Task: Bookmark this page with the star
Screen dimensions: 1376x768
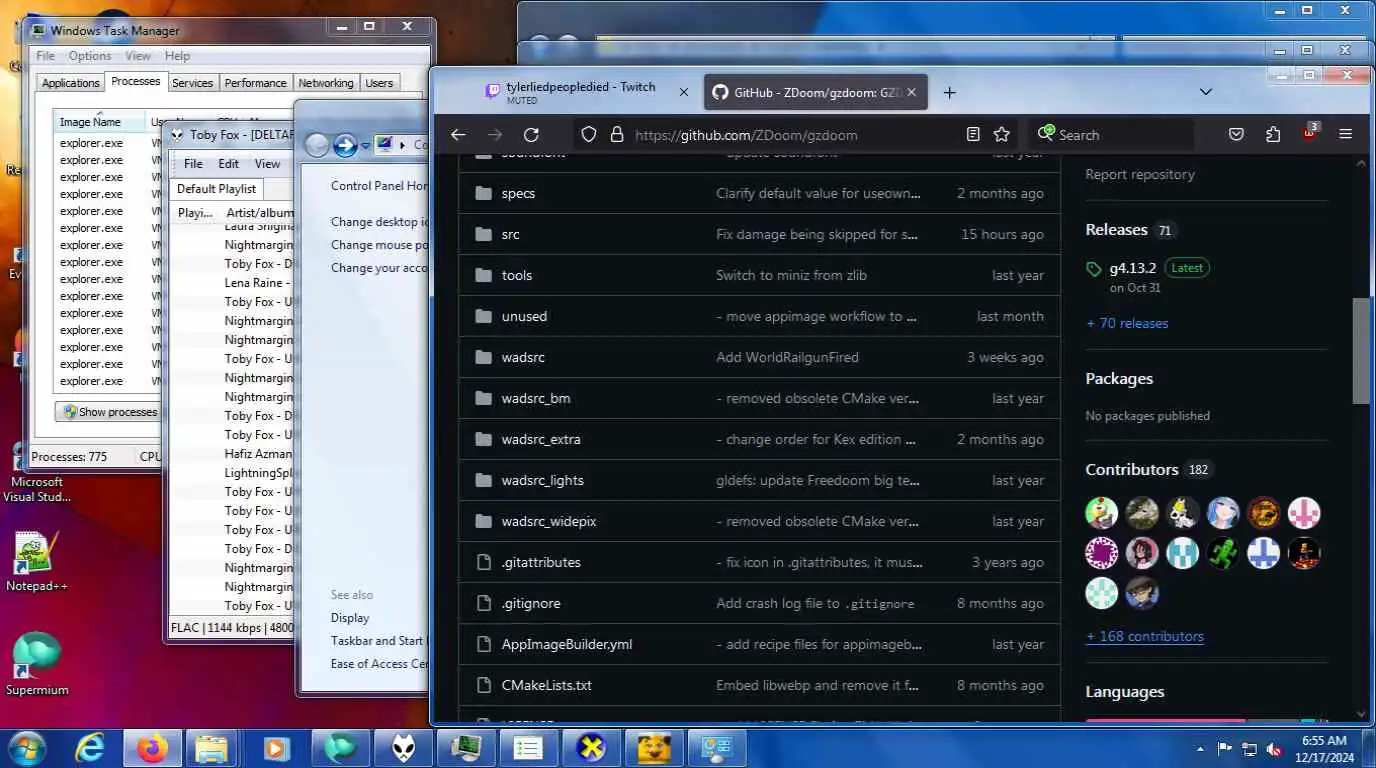Action: pyautogui.click(x=1001, y=135)
